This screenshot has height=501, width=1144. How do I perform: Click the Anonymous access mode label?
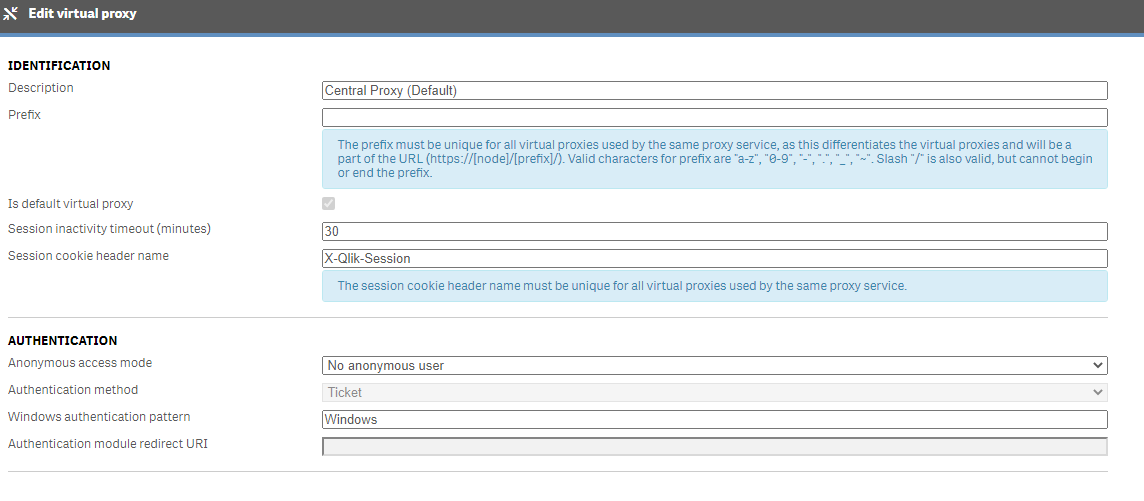coord(80,363)
